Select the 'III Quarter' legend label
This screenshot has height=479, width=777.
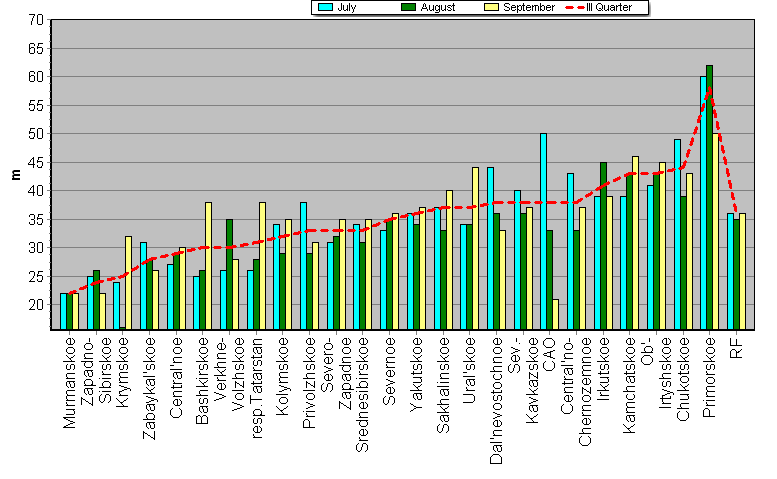(609, 7)
